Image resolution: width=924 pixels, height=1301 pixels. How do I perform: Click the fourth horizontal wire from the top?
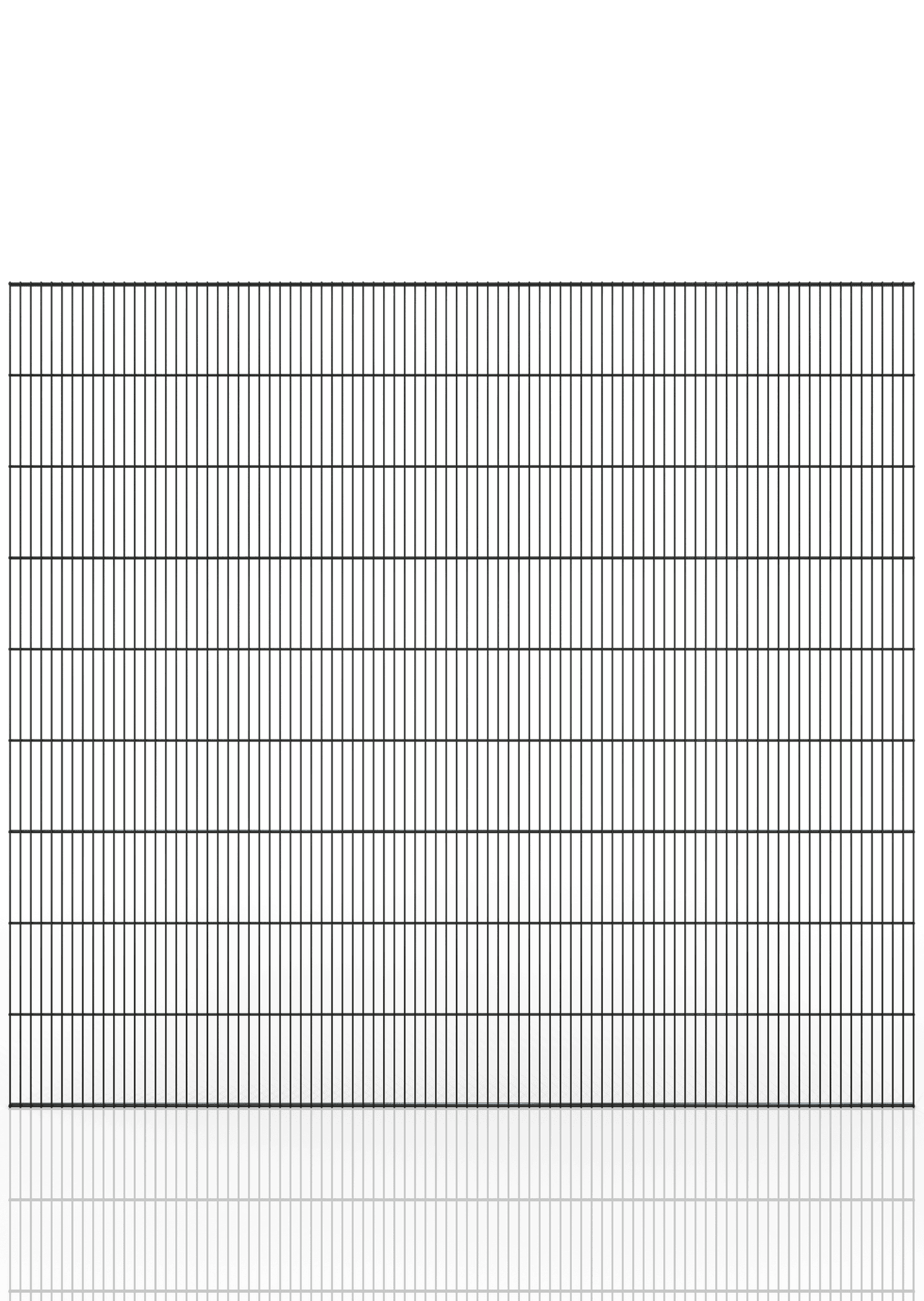click(x=462, y=558)
